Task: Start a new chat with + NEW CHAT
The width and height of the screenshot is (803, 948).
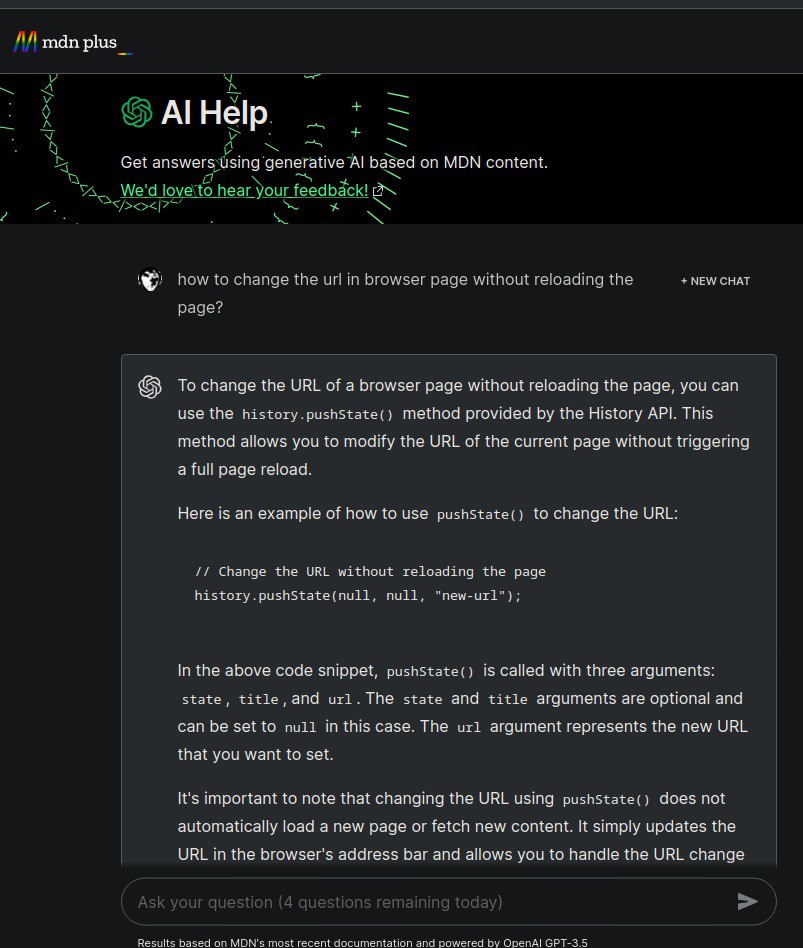Action: point(715,281)
